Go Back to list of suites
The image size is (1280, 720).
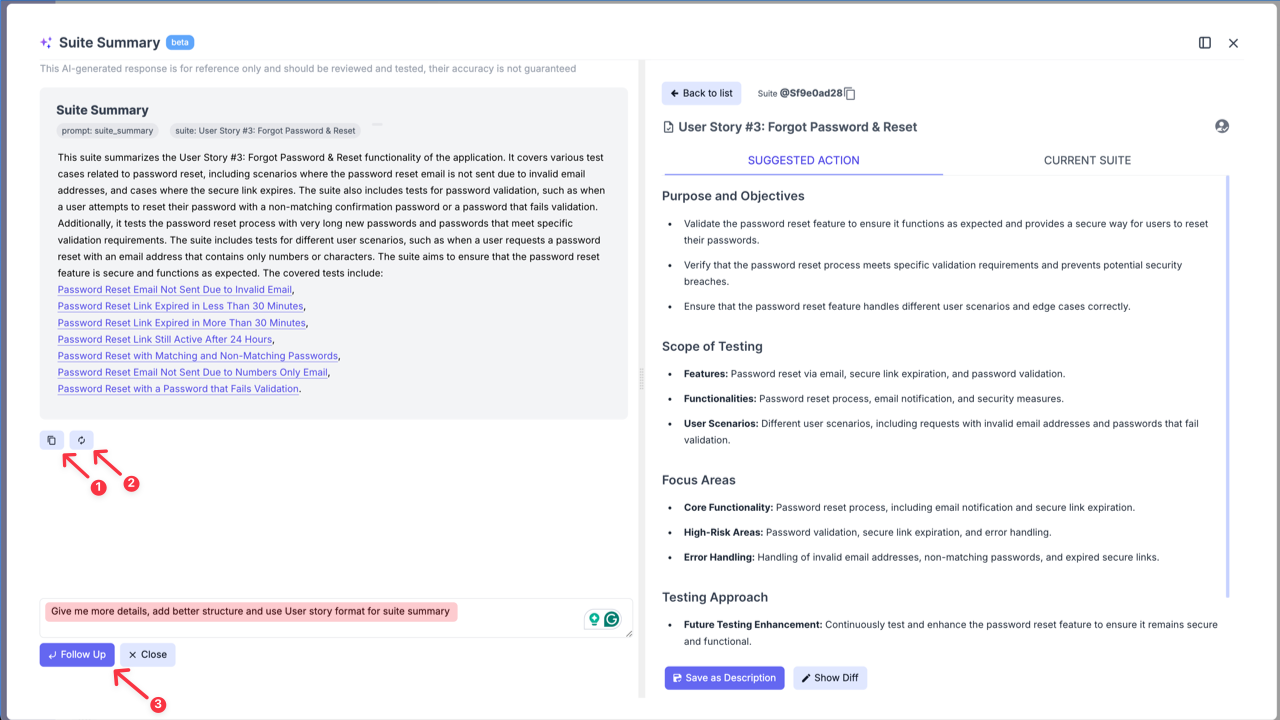coord(701,93)
